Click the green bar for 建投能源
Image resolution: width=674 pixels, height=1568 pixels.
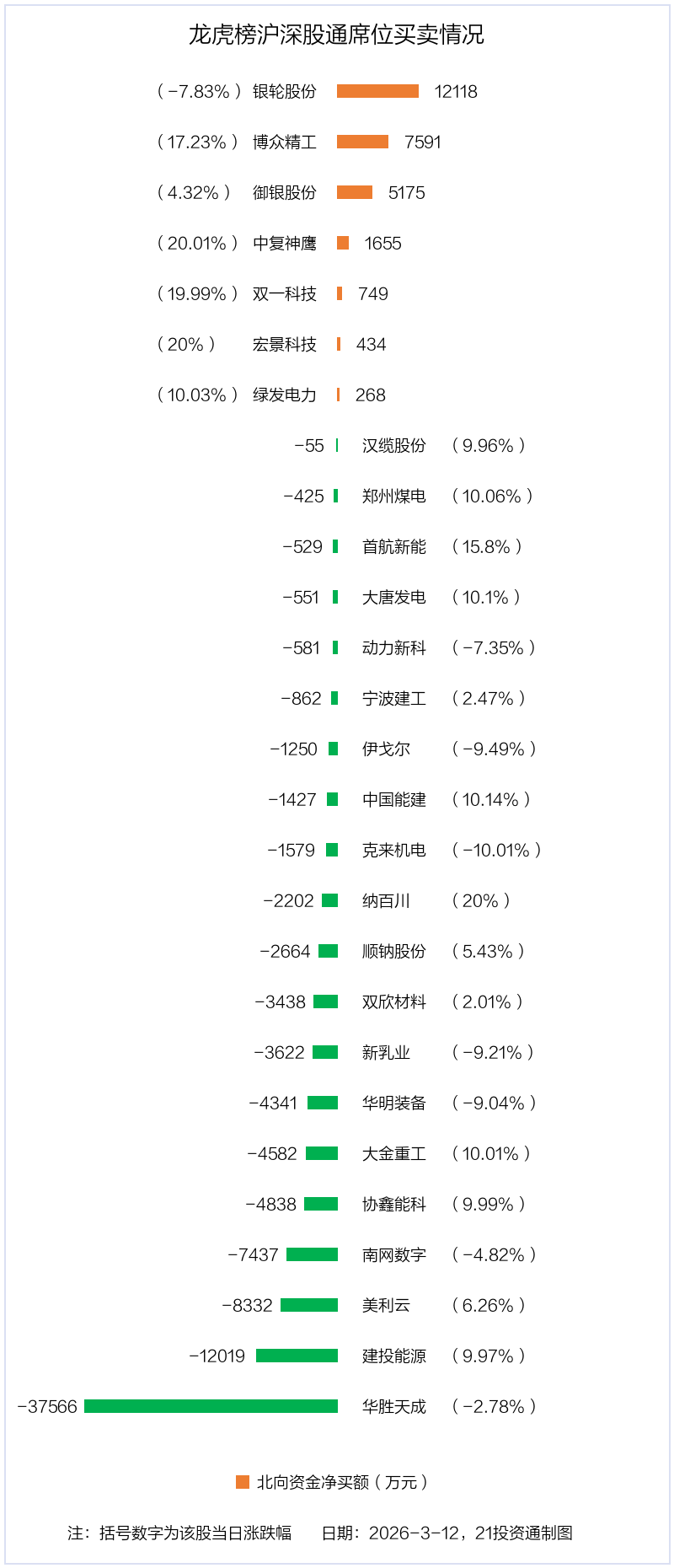(x=297, y=1356)
